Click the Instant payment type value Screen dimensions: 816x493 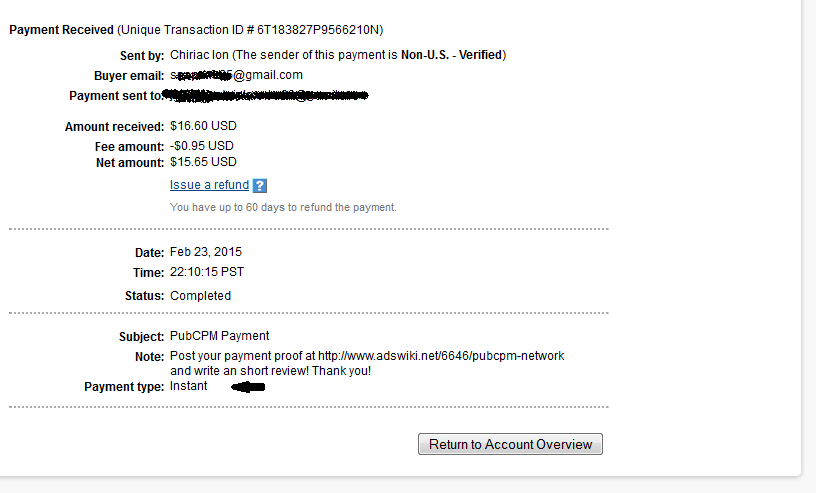coord(188,386)
